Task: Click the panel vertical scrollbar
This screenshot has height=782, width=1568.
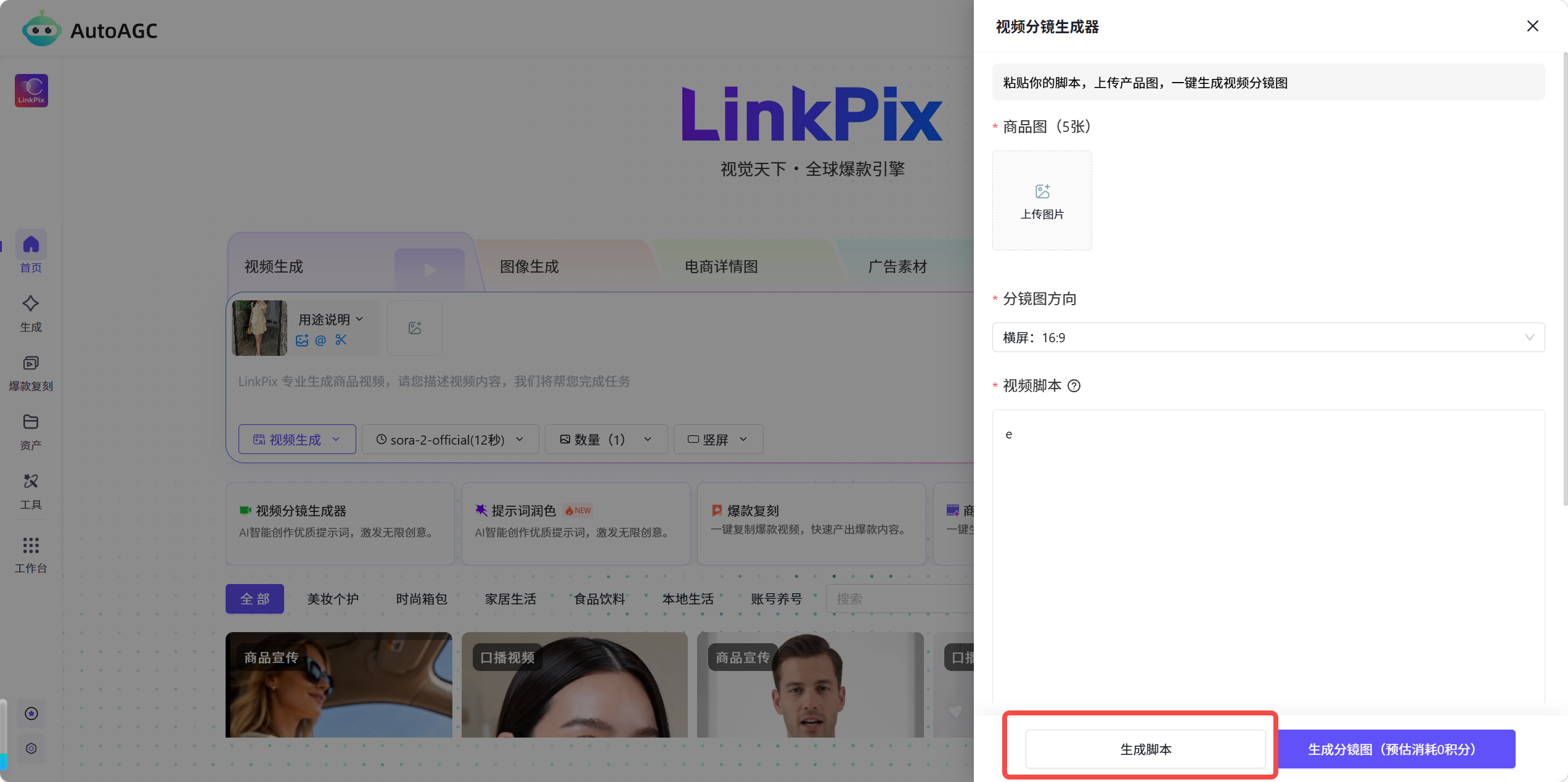Action: (1564, 279)
